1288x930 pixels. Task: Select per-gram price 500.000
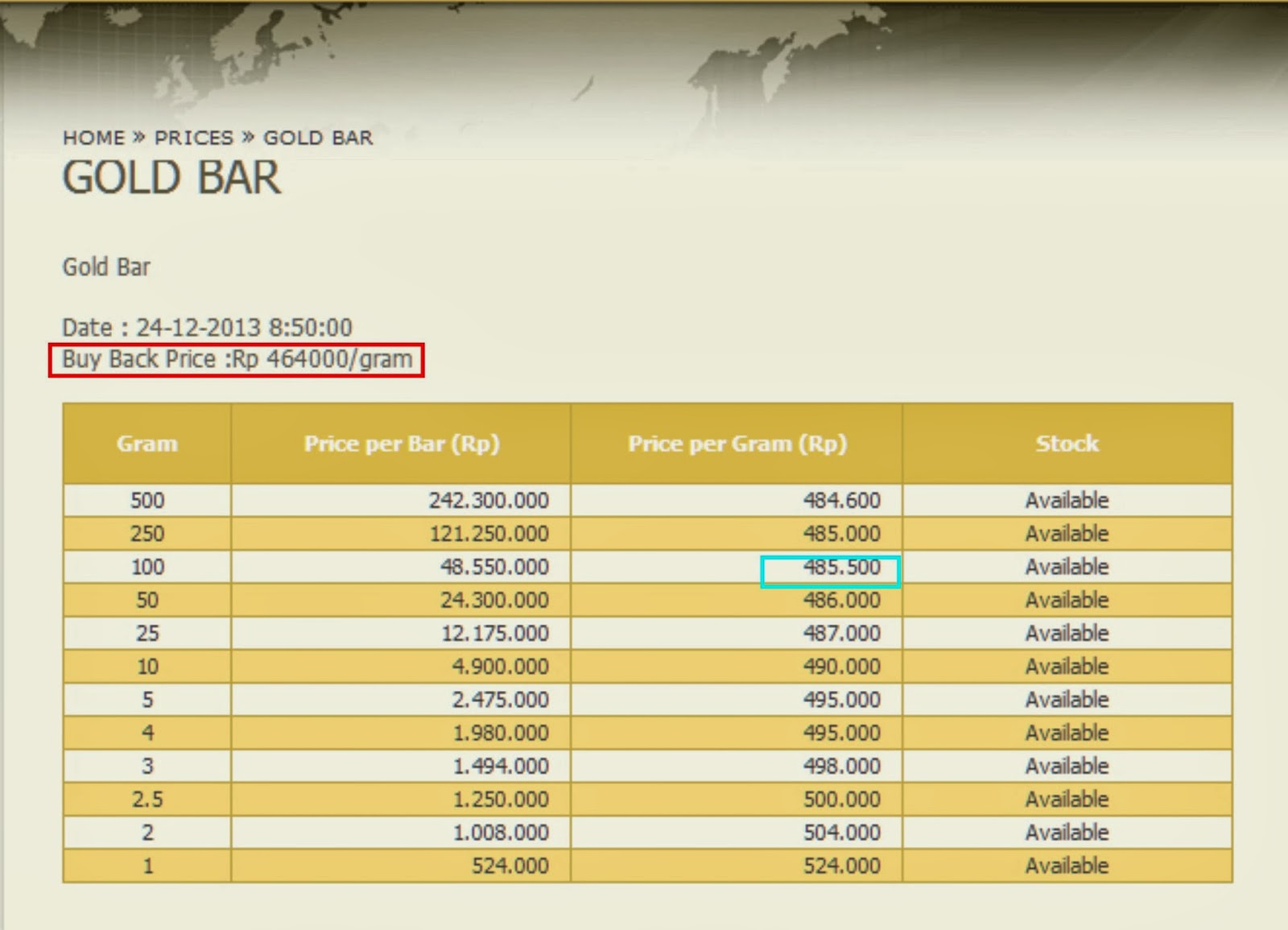click(842, 800)
